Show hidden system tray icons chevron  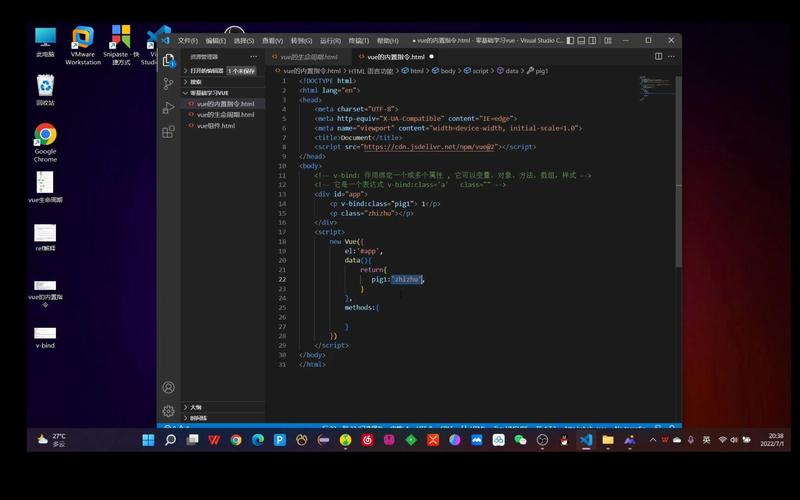coord(653,440)
